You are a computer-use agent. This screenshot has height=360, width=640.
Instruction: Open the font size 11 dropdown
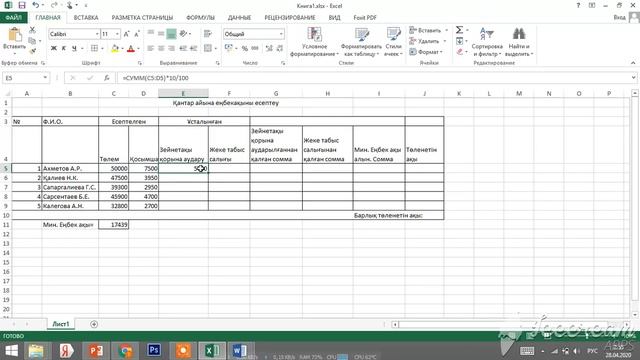click(x=118, y=34)
